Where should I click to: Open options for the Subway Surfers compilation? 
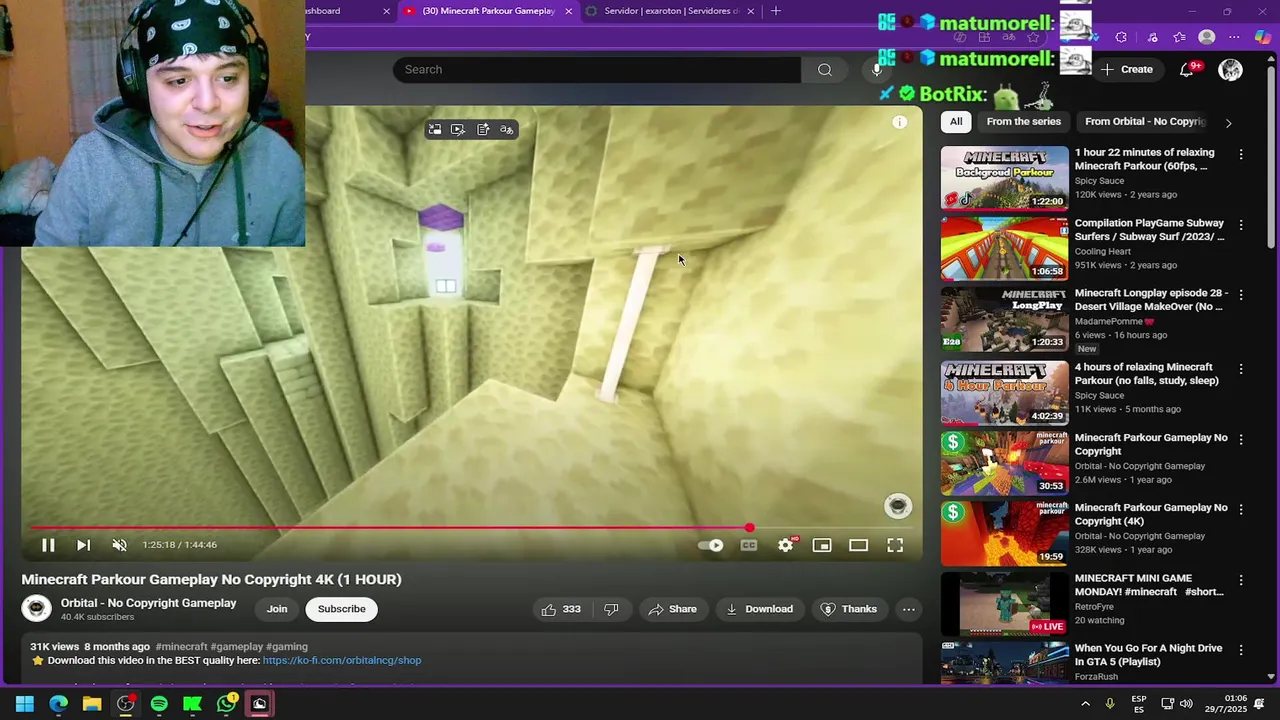pos(1241,226)
